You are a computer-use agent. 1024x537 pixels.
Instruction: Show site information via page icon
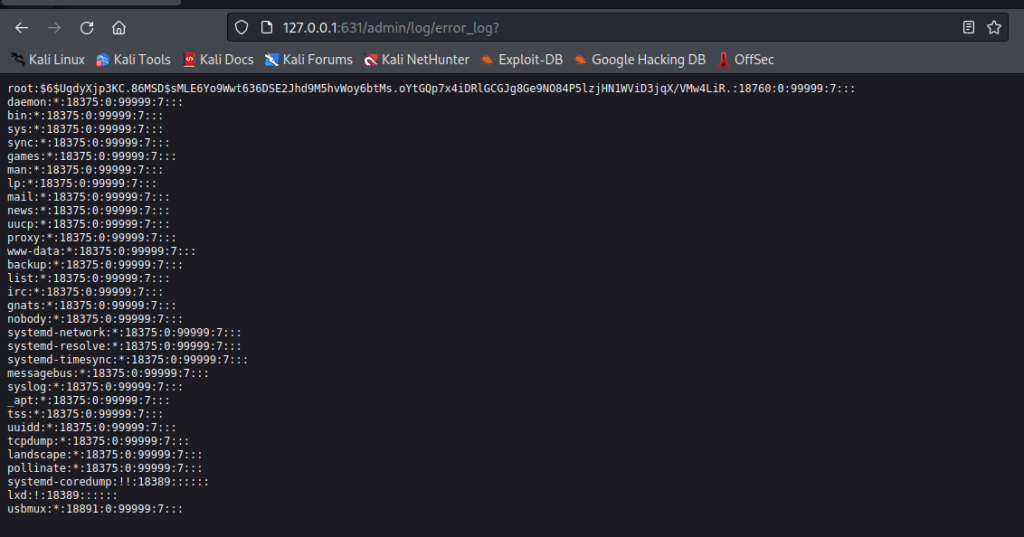tap(264, 27)
